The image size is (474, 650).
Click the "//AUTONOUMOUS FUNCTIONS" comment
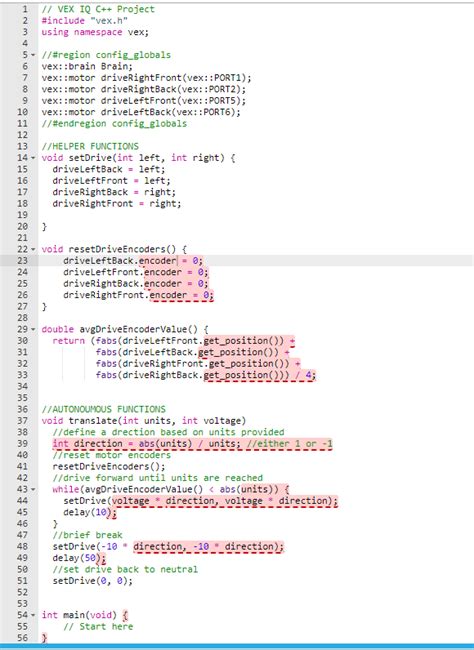pyautogui.click(x=103, y=410)
